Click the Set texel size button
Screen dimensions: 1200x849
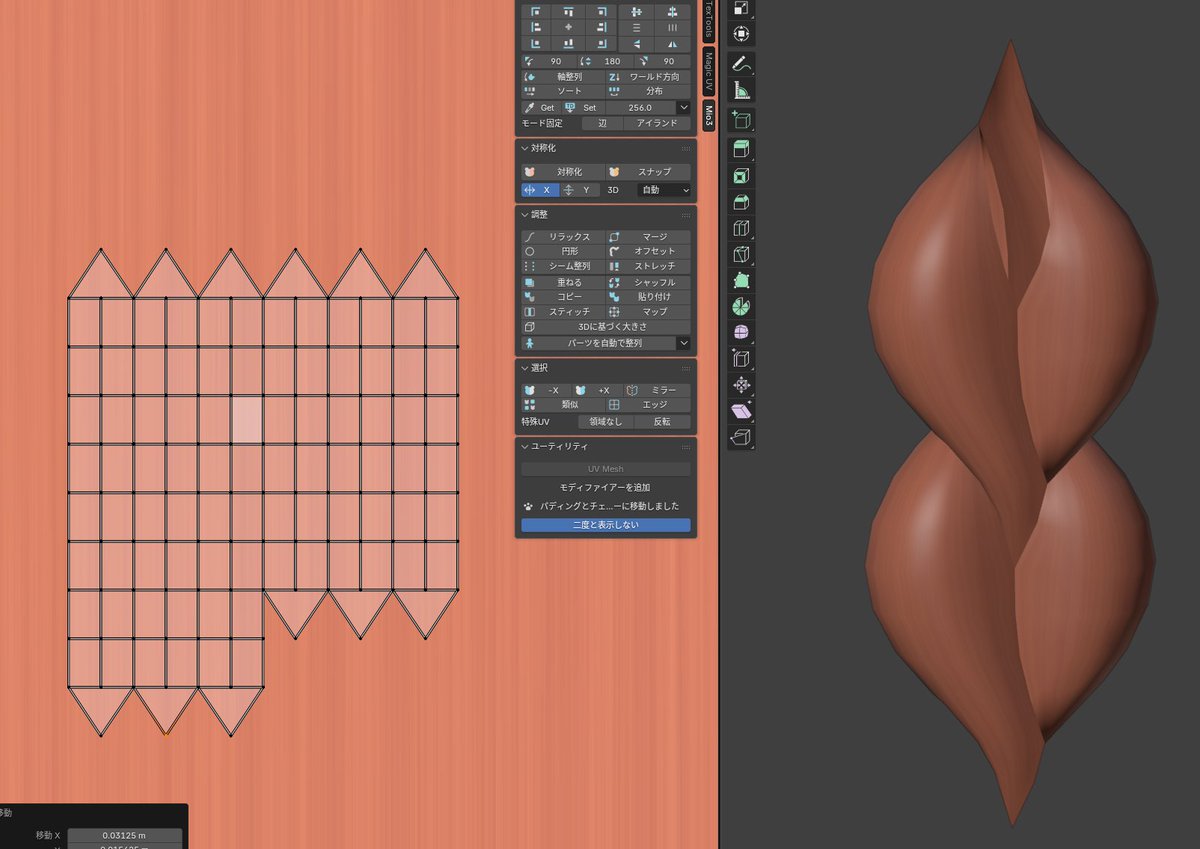click(x=582, y=107)
